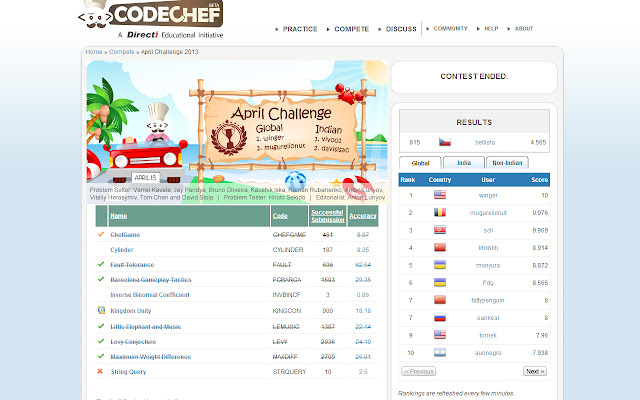Click the flag icon beside sdi

tap(440, 230)
